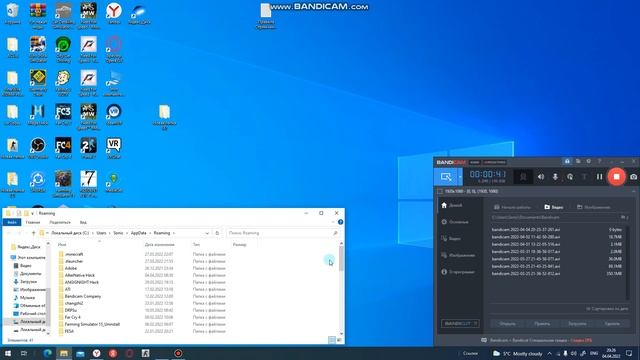640x360 pixels.
Task: Open Bandicam help question mark icon
Action: coord(599,161)
